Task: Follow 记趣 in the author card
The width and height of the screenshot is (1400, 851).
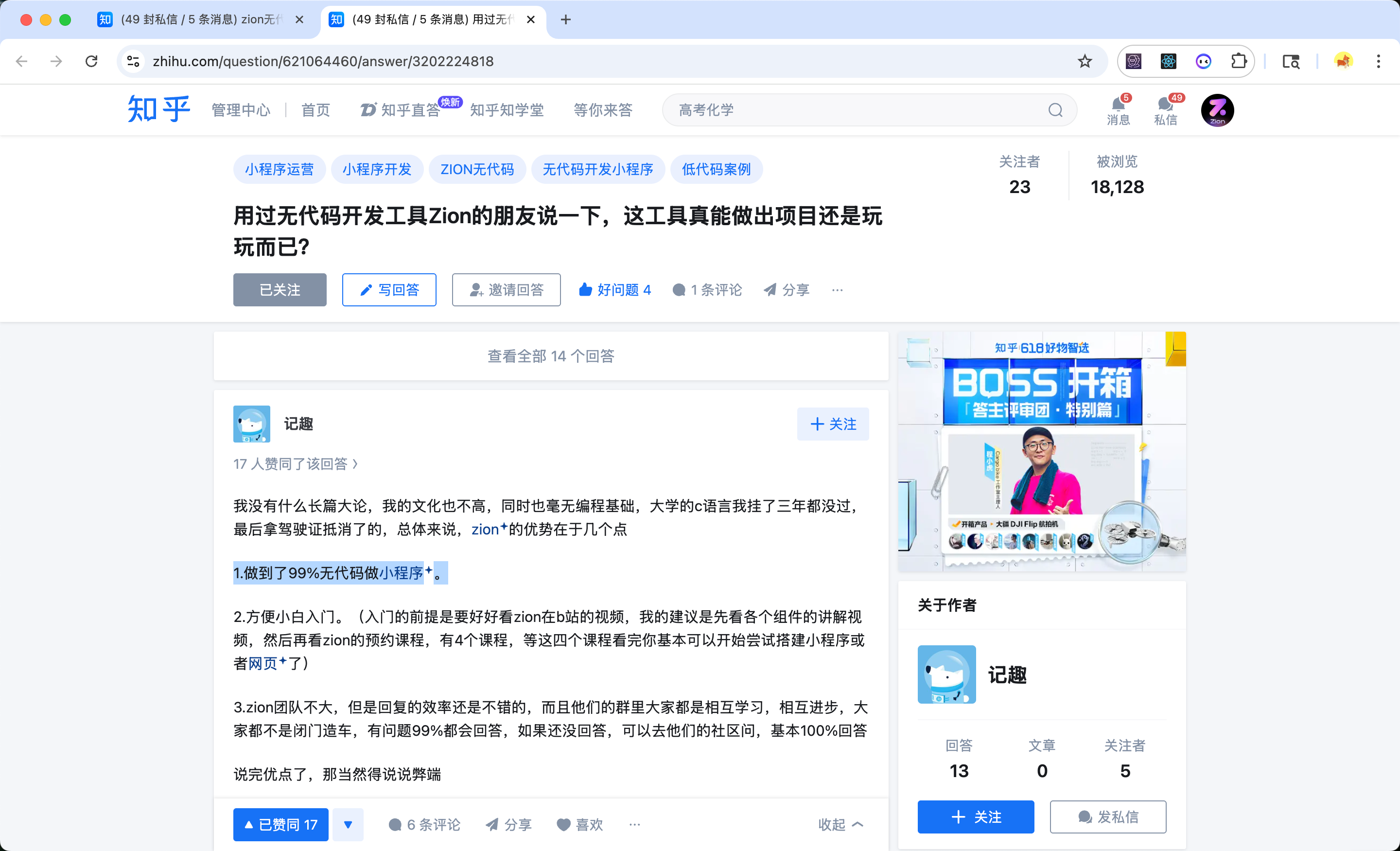Action: pos(976,817)
